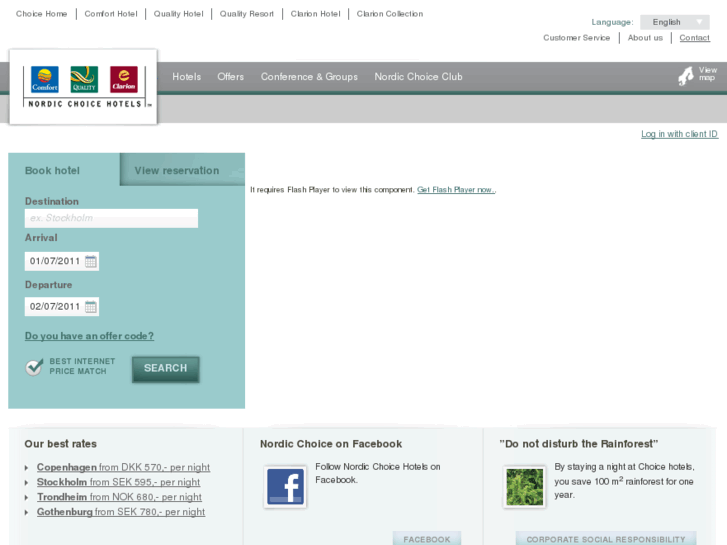Open the Quality Resort top link

[x=247, y=14]
